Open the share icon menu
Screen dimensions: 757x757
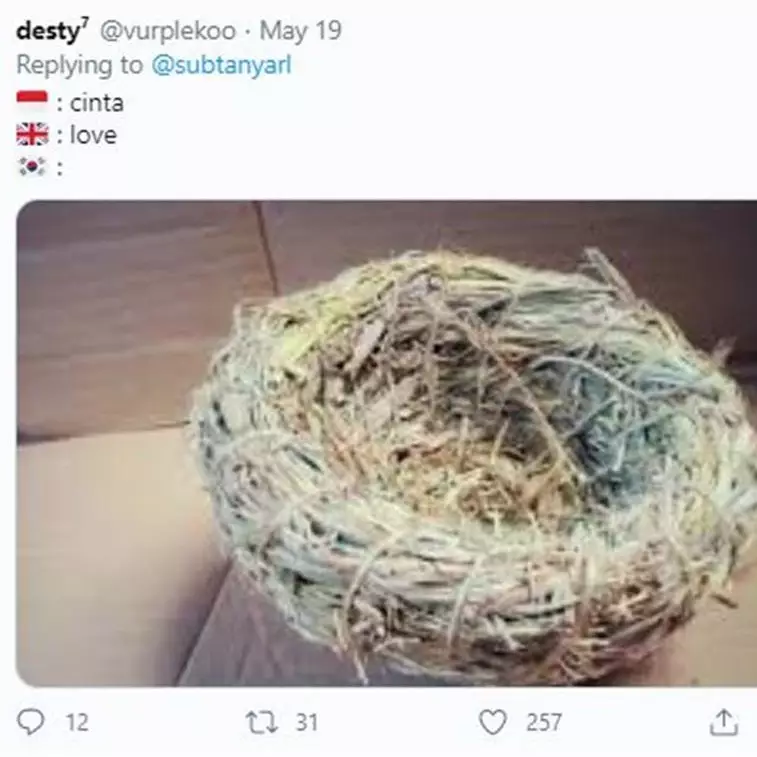tap(725, 722)
